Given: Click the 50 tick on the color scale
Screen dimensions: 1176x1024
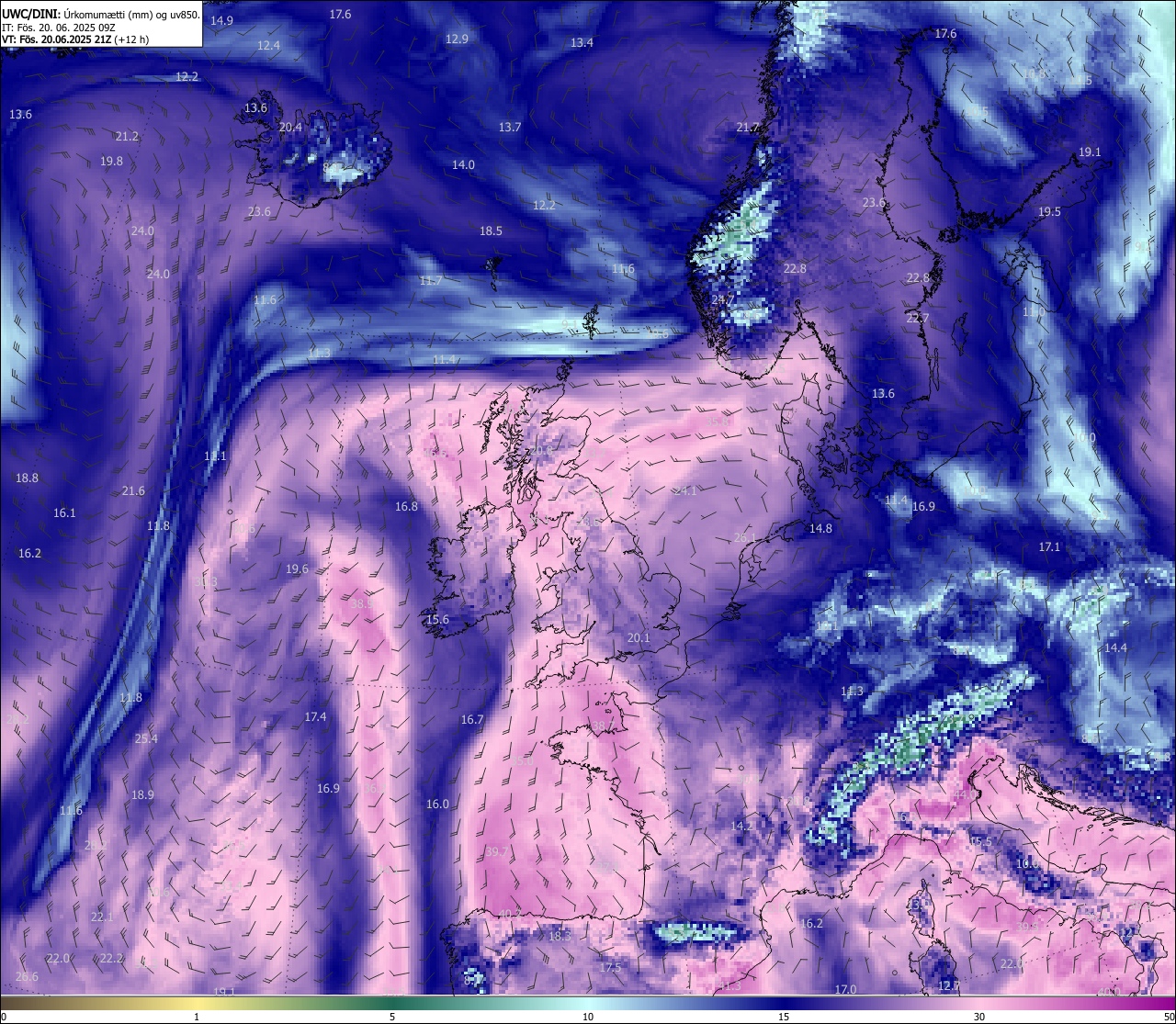Looking at the screenshot, I should (1169, 1016).
